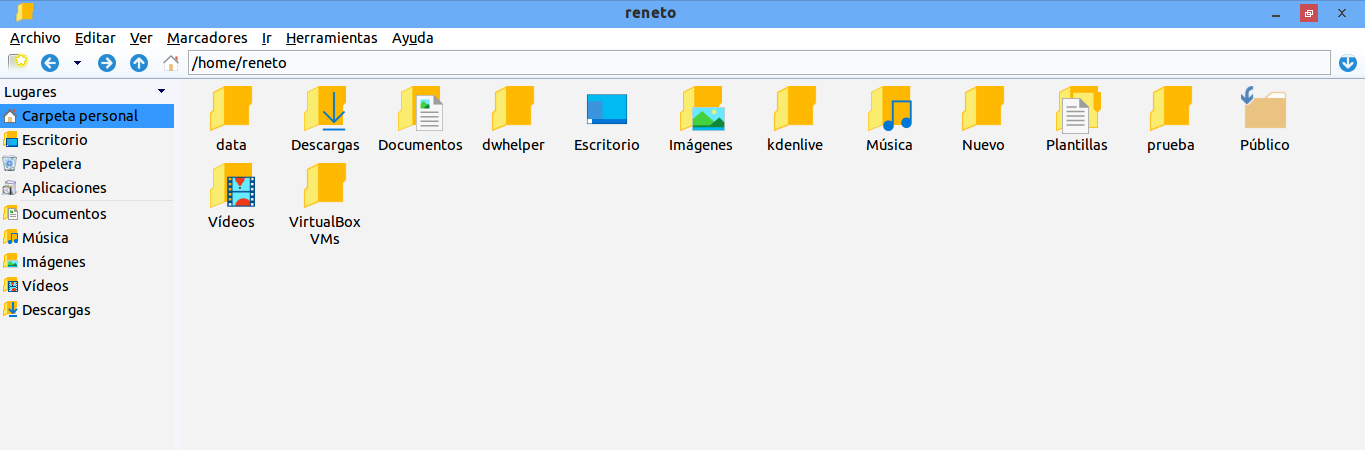1365x450 pixels.
Task: Go to parent folder with up arrow
Action: point(139,63)
